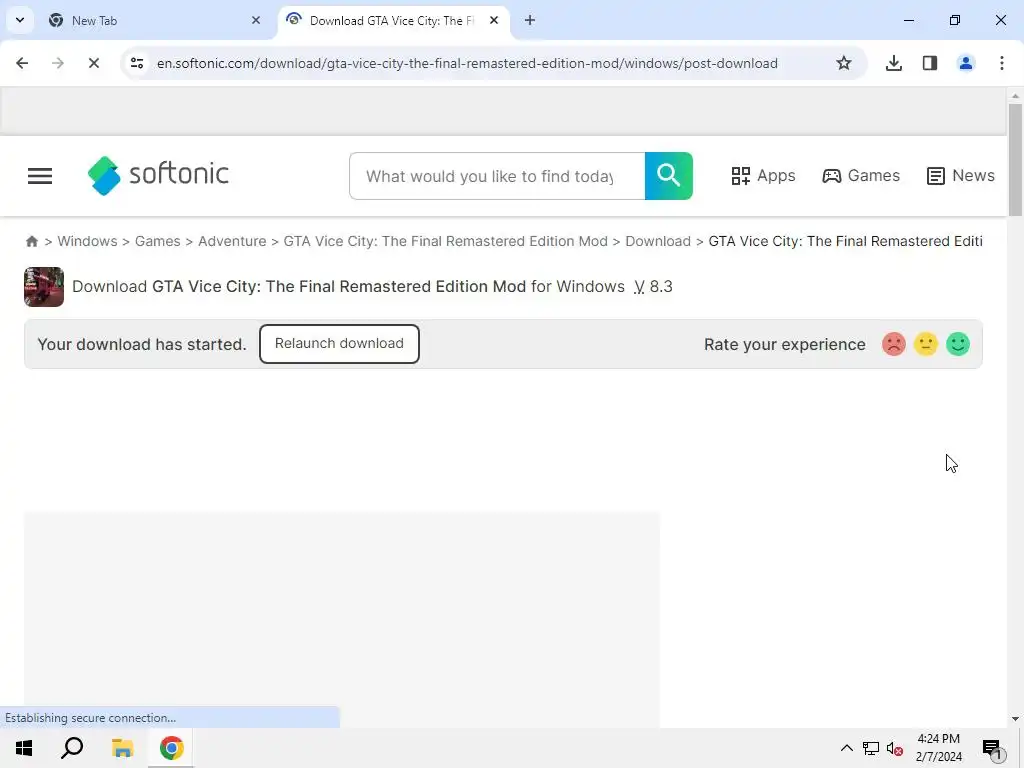1024x768 pixels.
Task: Open Chrome three-dot menu
Action: click(1002, 63)
